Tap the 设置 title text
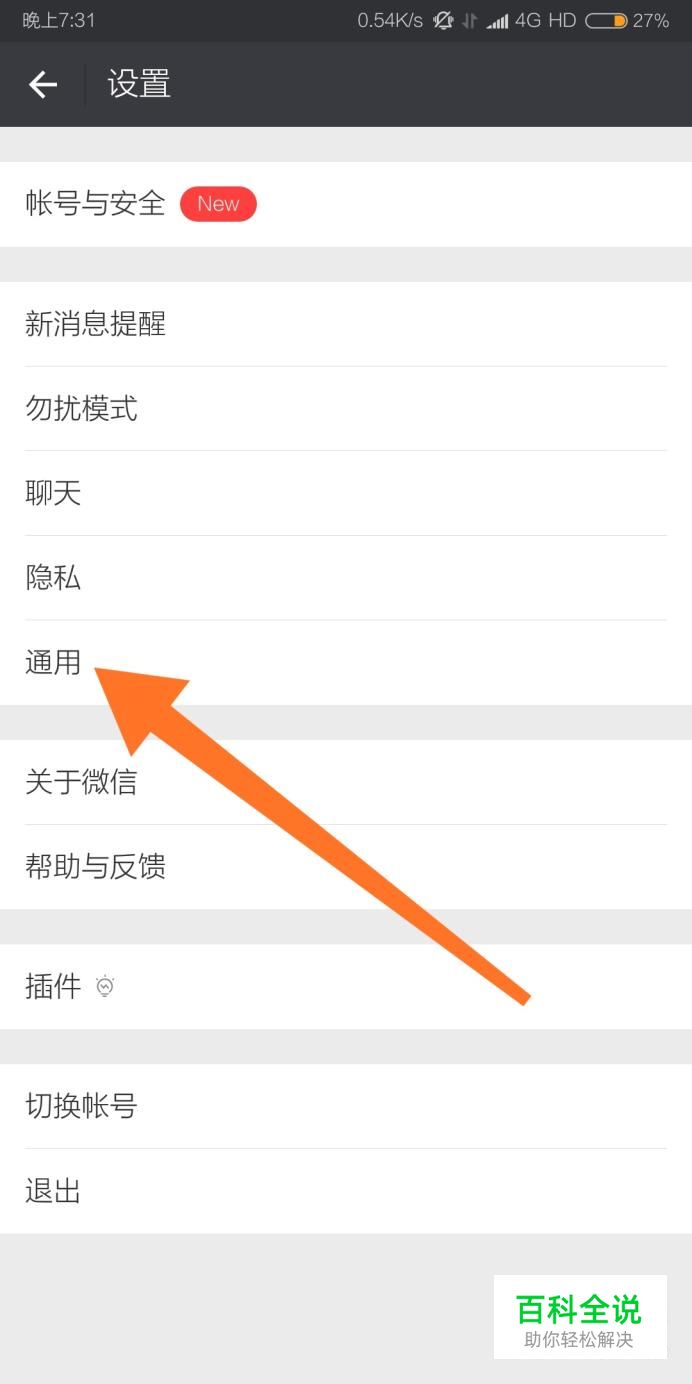 click(x=139, y=84)
